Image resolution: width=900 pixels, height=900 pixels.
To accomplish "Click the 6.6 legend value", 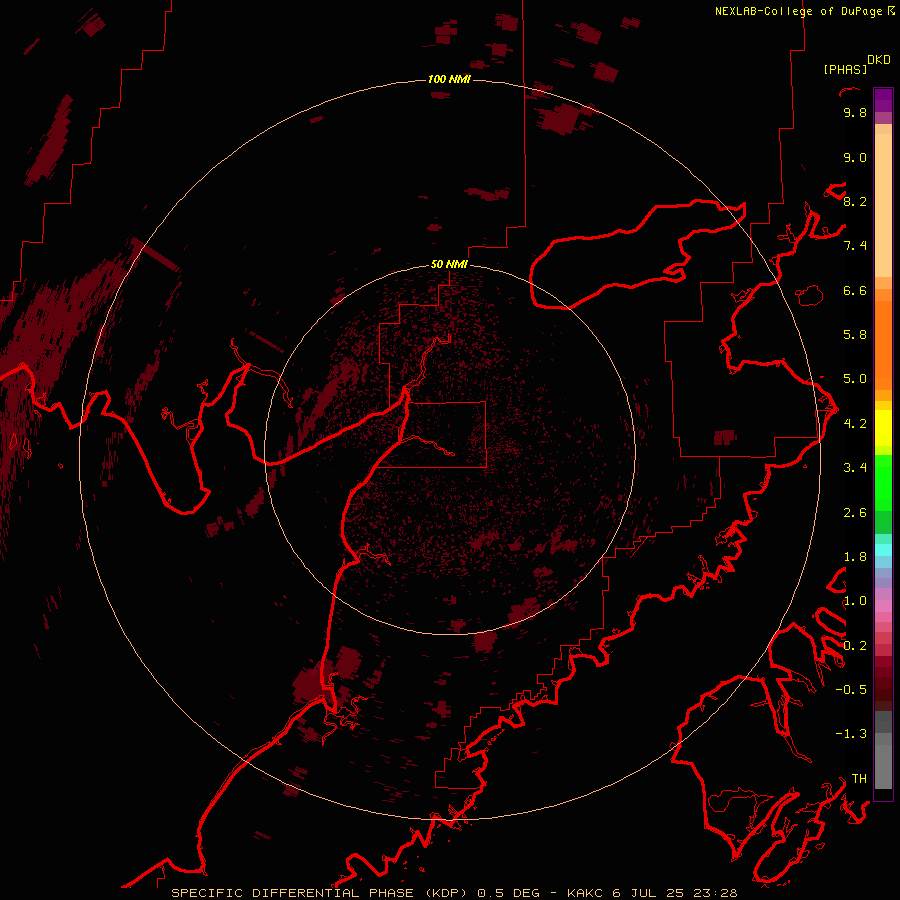I will click(x=855, y=290).
